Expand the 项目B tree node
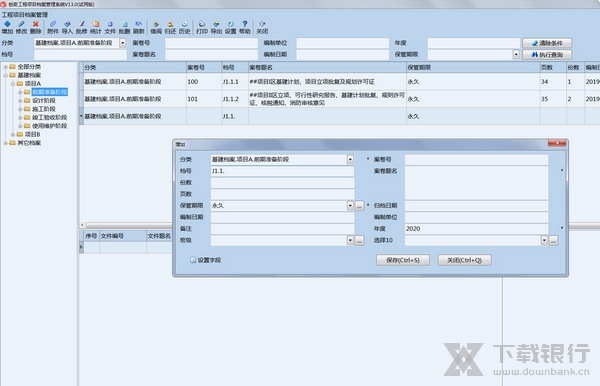This screenshot has height=386, width=600. [13, 135]
